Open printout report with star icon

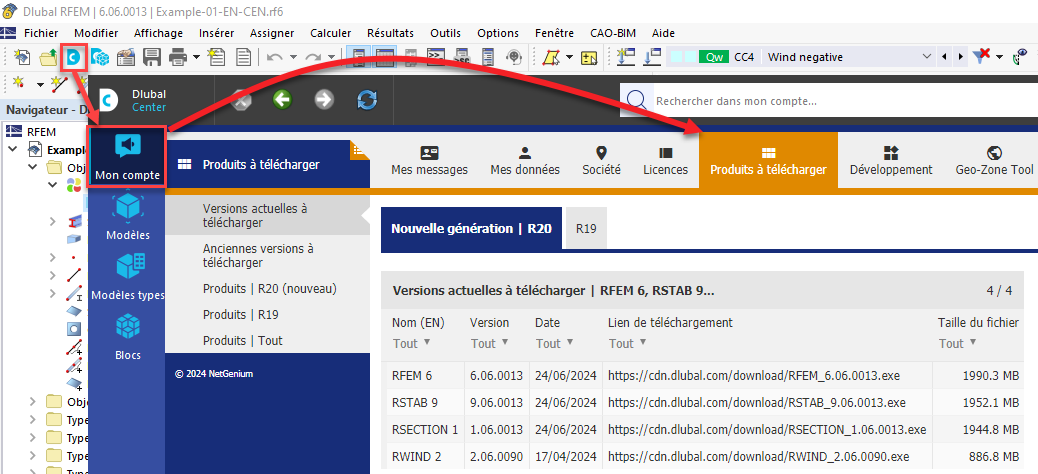click(216, 58)
